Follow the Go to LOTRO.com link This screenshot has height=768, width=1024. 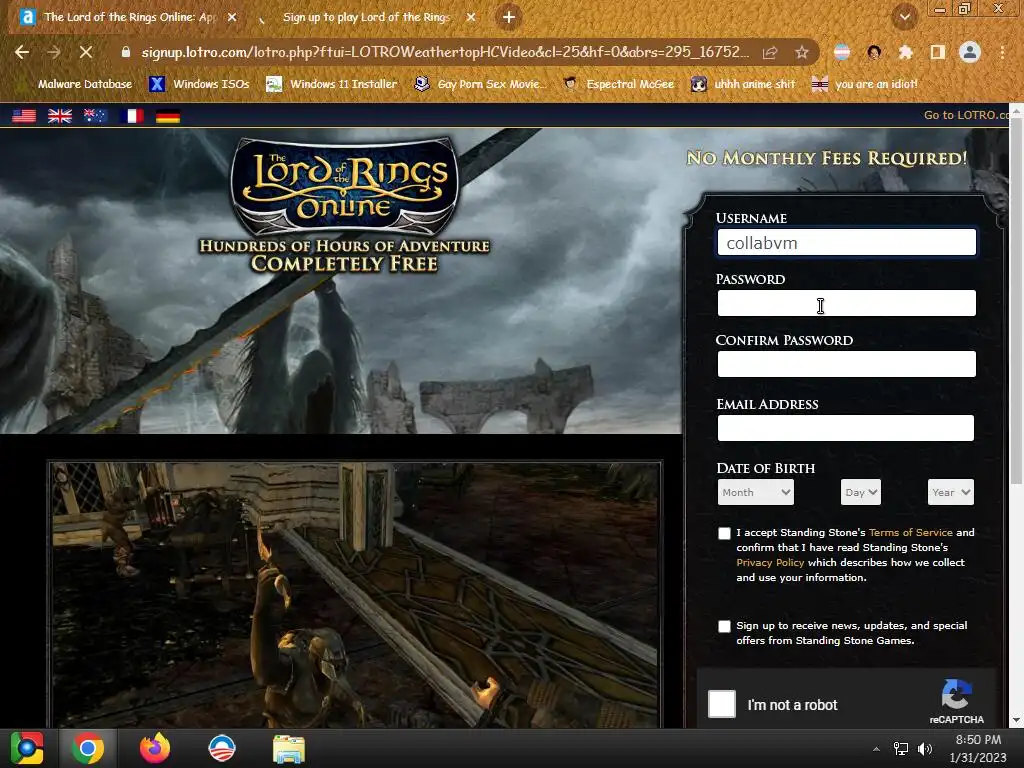(x=966, y=116)
